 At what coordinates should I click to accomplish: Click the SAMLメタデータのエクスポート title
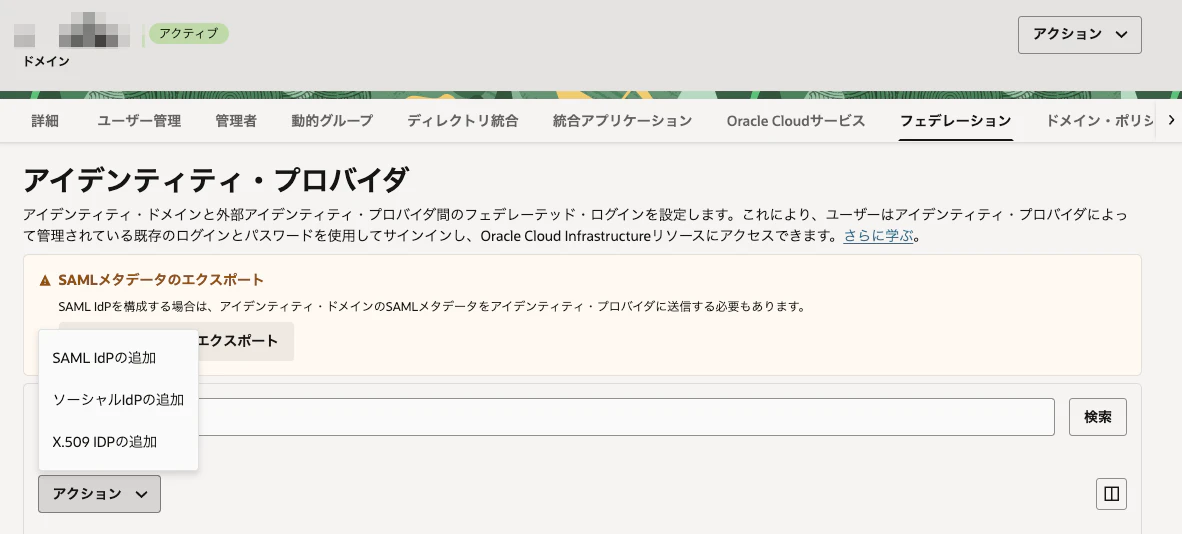161,280
